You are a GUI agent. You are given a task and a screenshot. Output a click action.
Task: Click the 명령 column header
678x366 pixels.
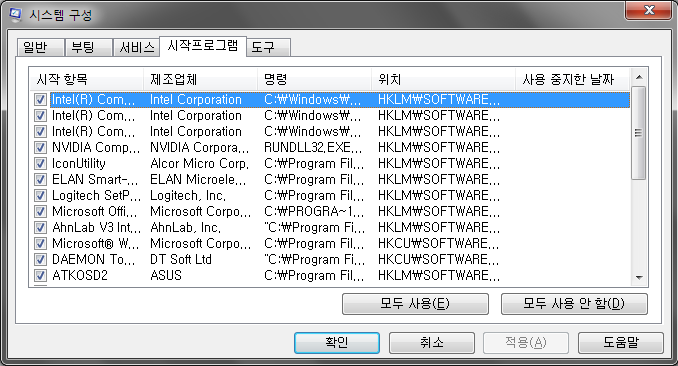[314, 79]
